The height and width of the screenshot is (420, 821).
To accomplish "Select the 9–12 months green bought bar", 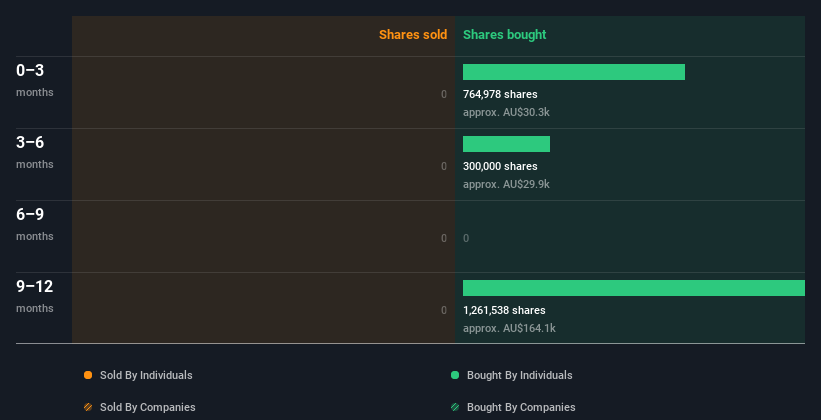I will point(634,288).
